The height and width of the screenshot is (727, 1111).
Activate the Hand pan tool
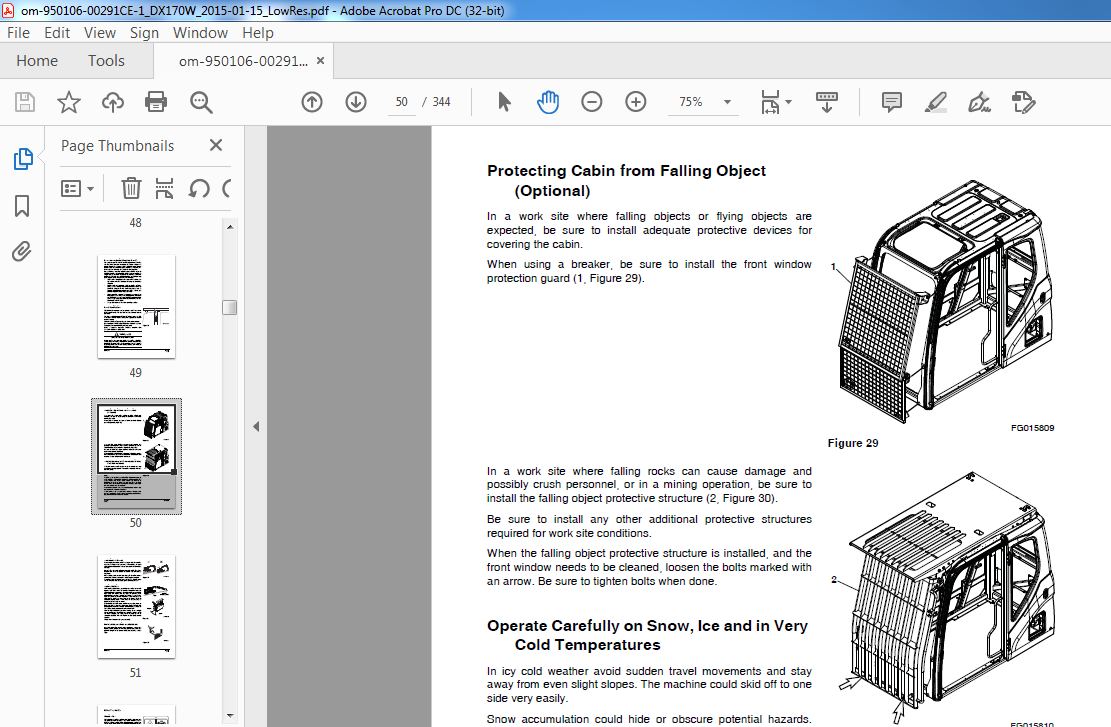(x=548, y=102)
